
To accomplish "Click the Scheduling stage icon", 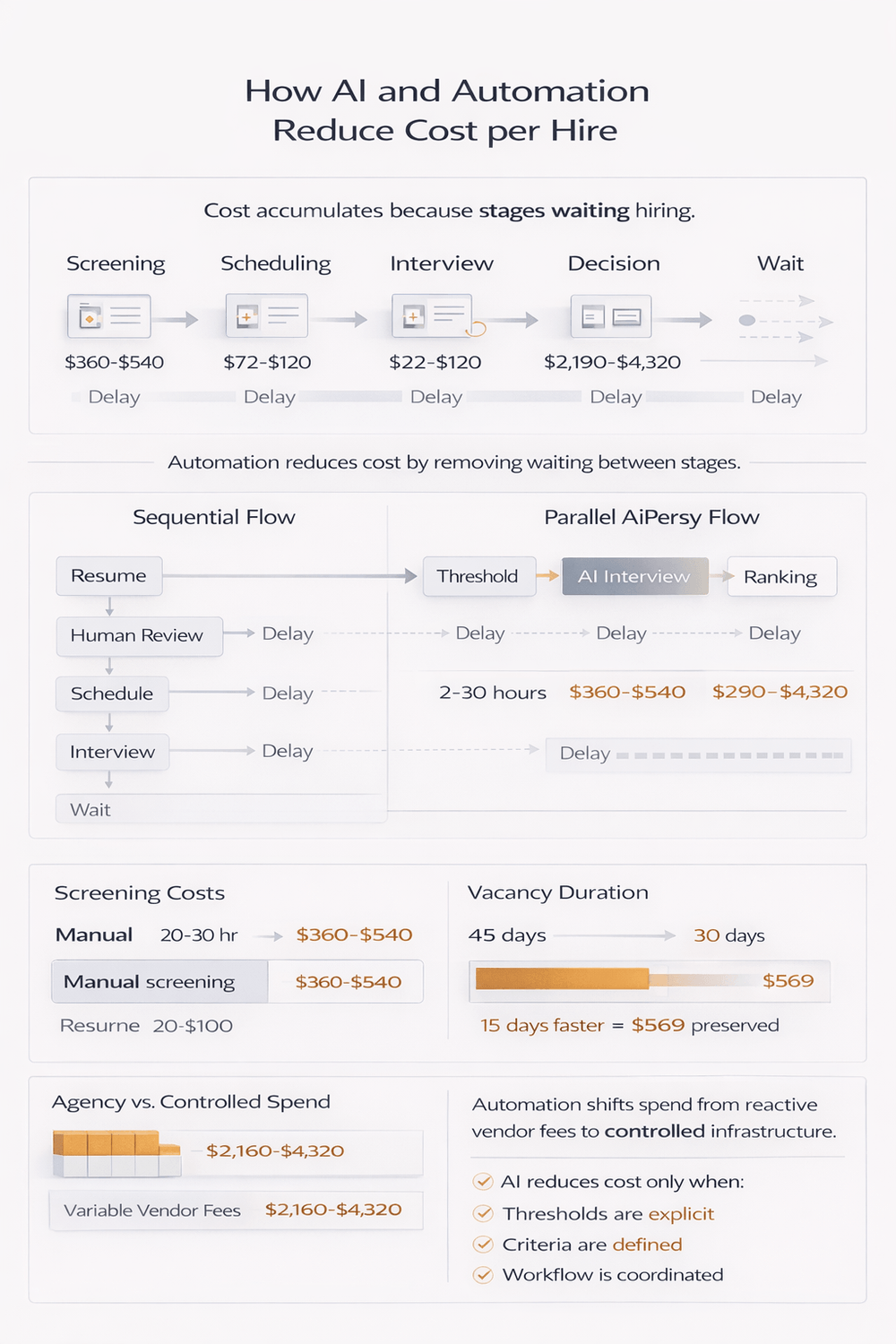I will pos(267,315).
